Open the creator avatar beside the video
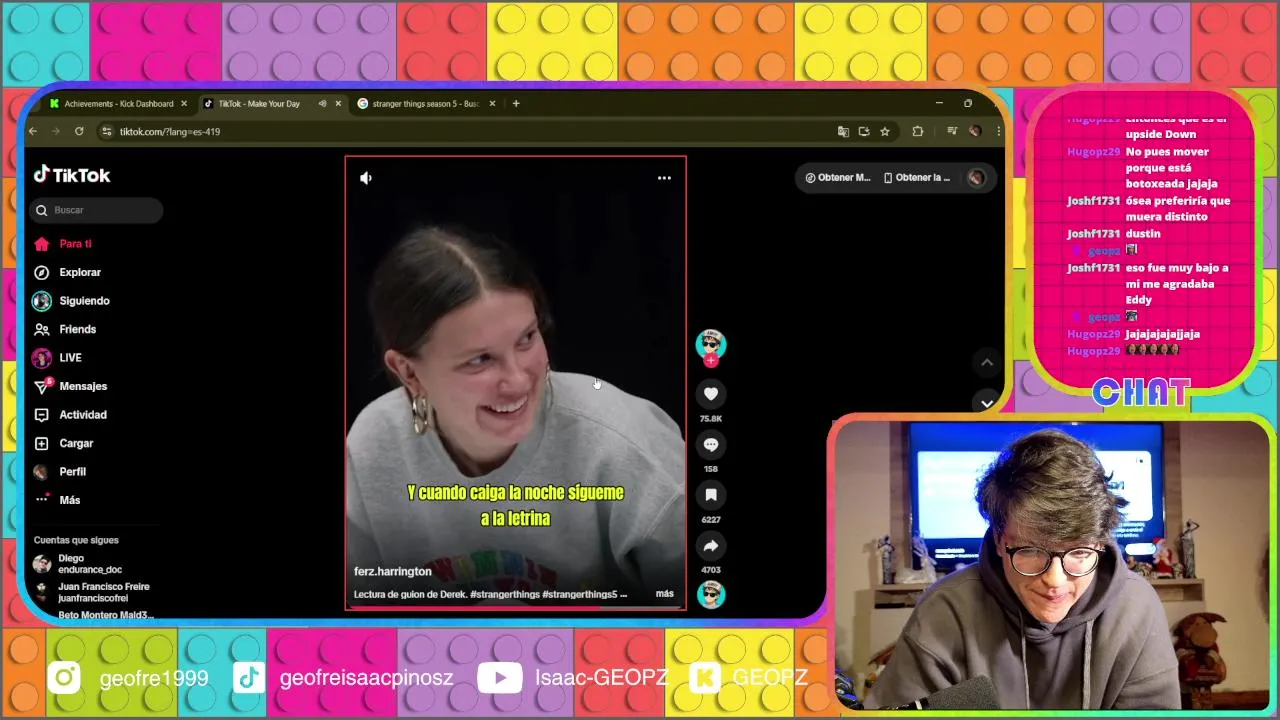The image size is (1280, 720). click(711, 343)
